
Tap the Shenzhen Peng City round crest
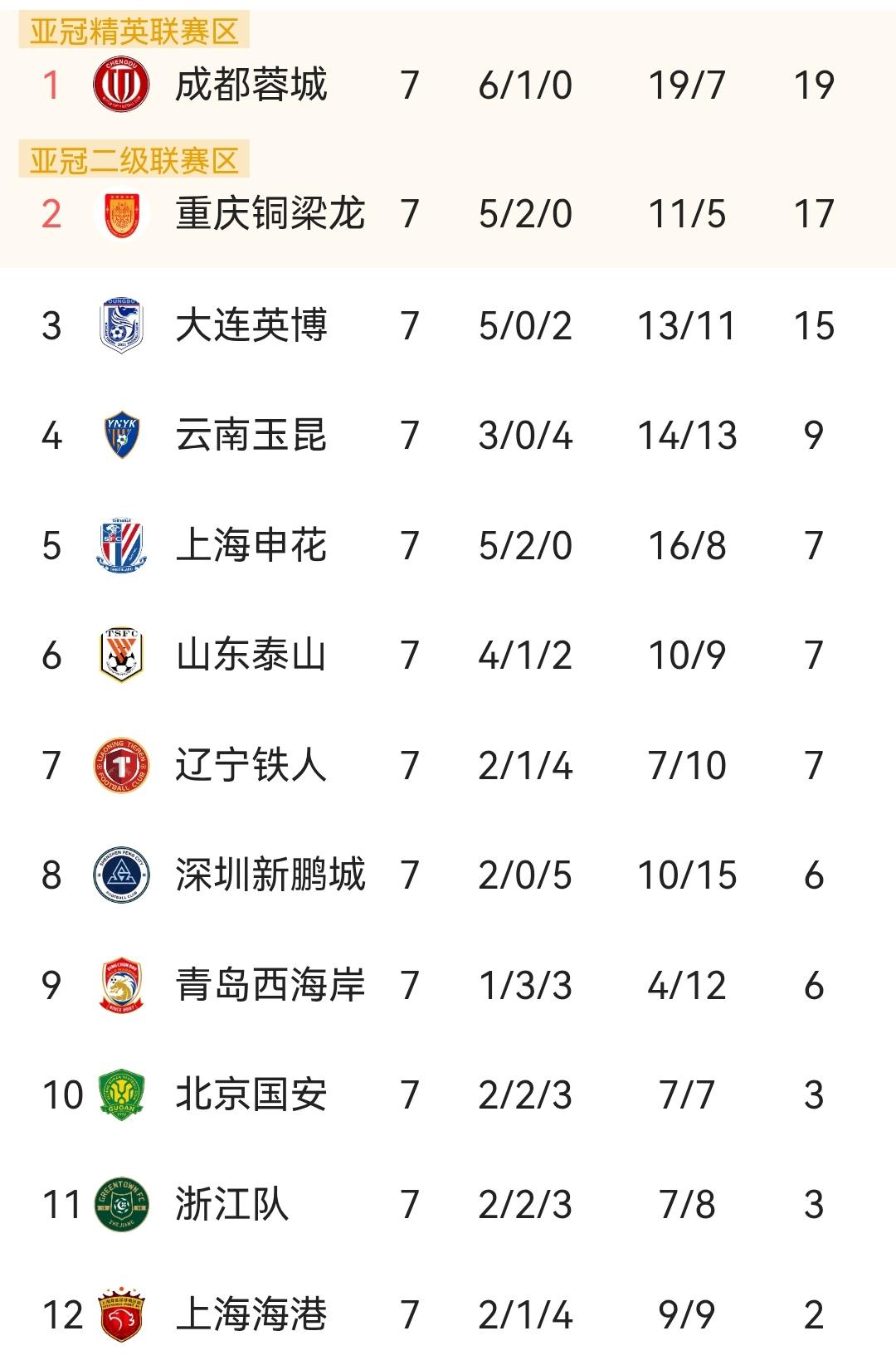[121, 875]
